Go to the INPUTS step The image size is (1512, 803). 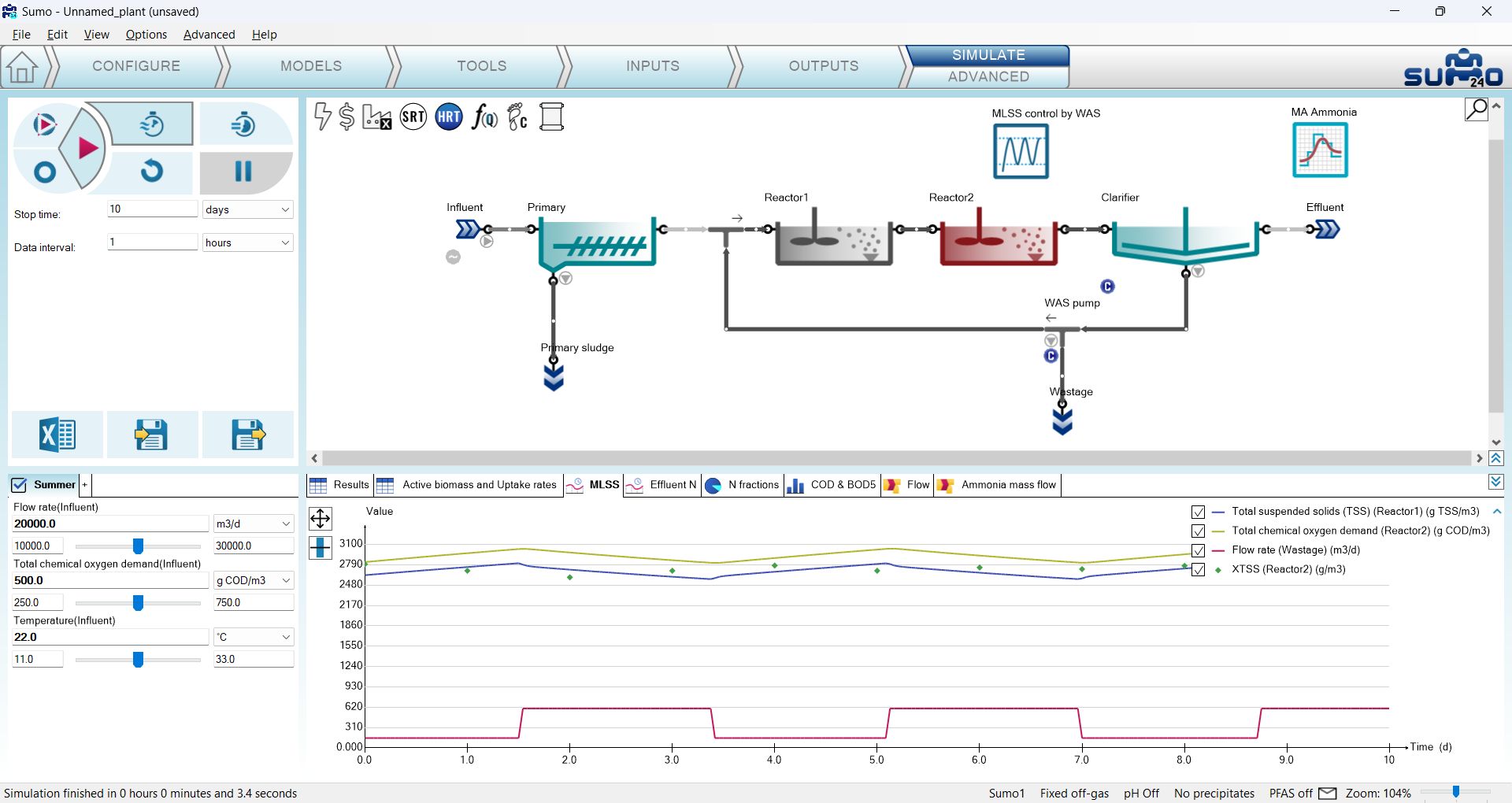point(653,66)
